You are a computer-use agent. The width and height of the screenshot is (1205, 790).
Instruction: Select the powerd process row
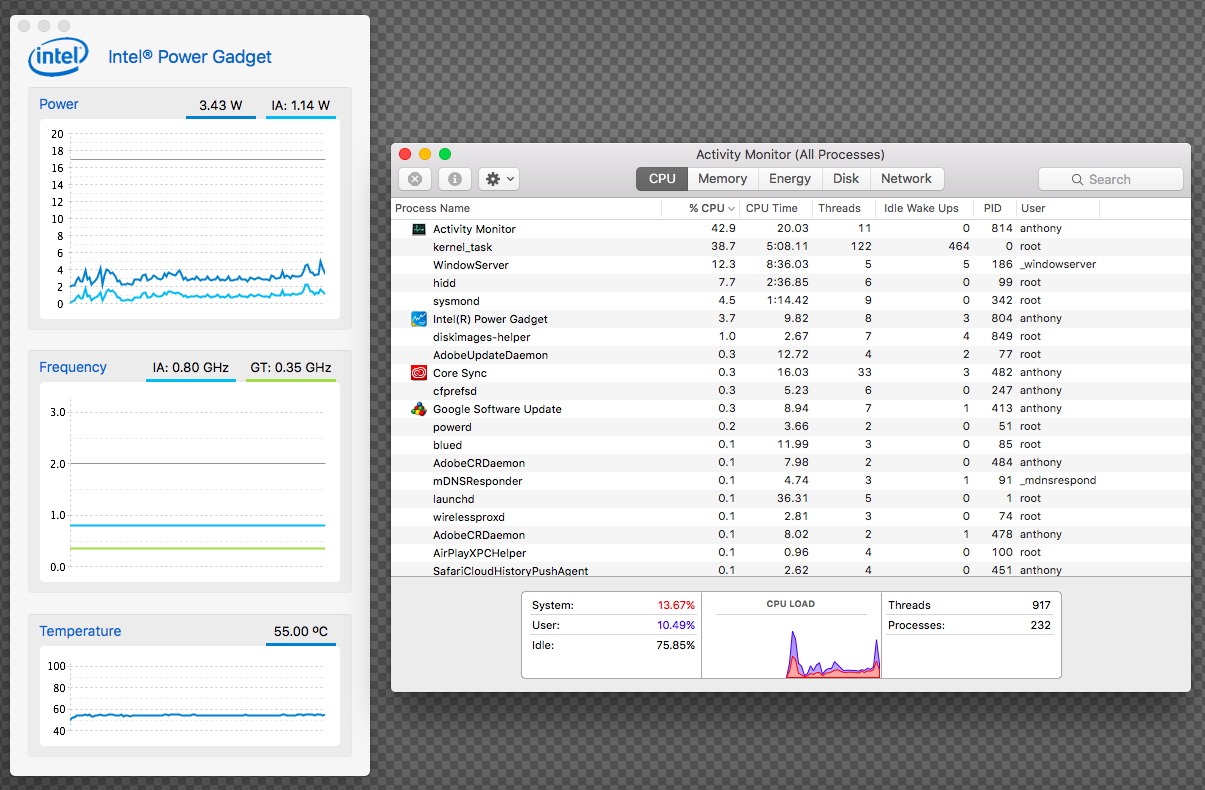coord(791,427)
